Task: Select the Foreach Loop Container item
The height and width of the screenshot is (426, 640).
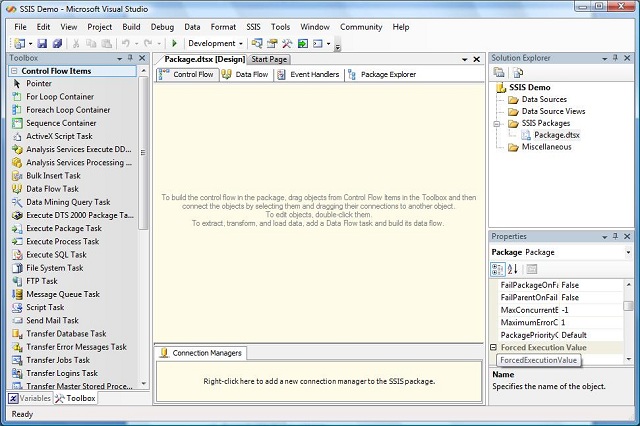Action: [66, 110]
